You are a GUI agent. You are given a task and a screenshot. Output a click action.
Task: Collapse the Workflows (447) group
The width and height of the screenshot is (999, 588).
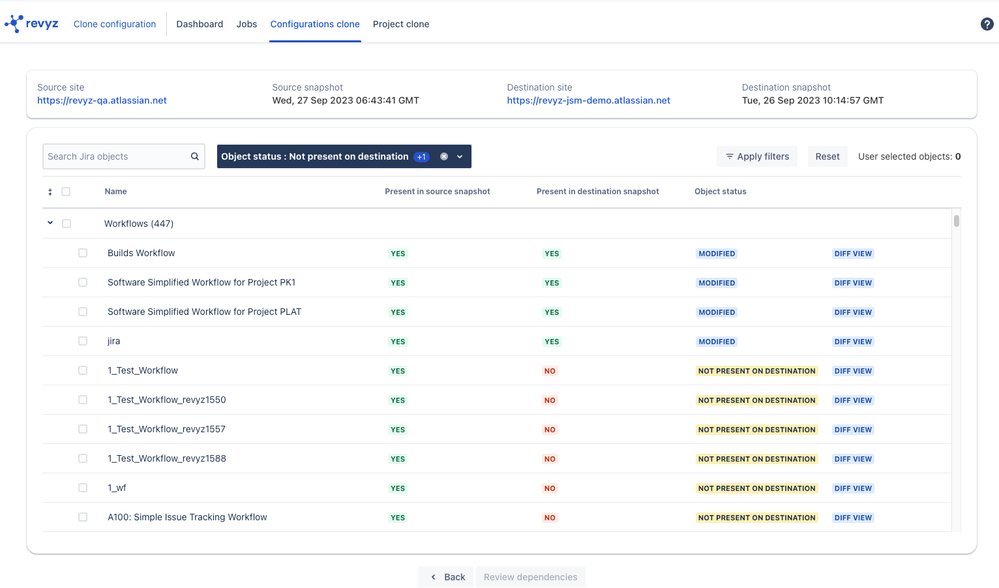[x=50, y=223]
